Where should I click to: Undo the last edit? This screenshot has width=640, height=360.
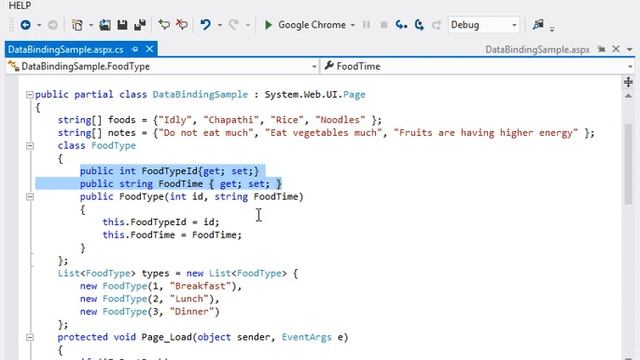pyautogui.click(x=205, y=25)
